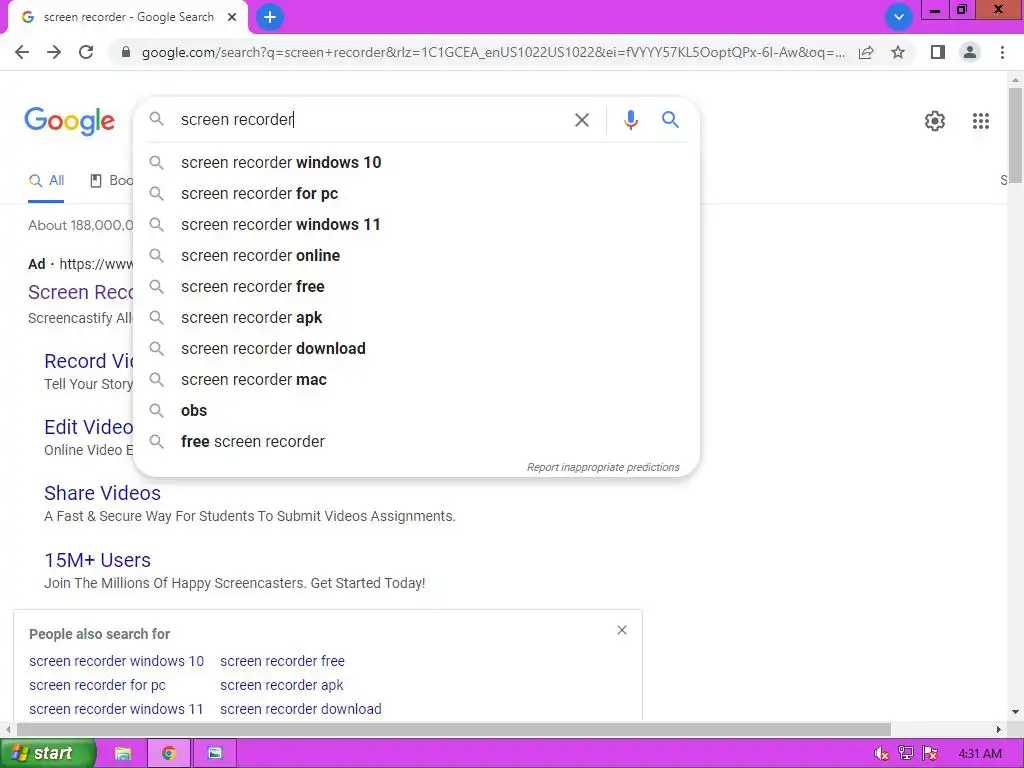Viewport: 1024px width, 768px height.
Task: Open a new browser tab
Action: pyautogui.click(x=270, y=17)
